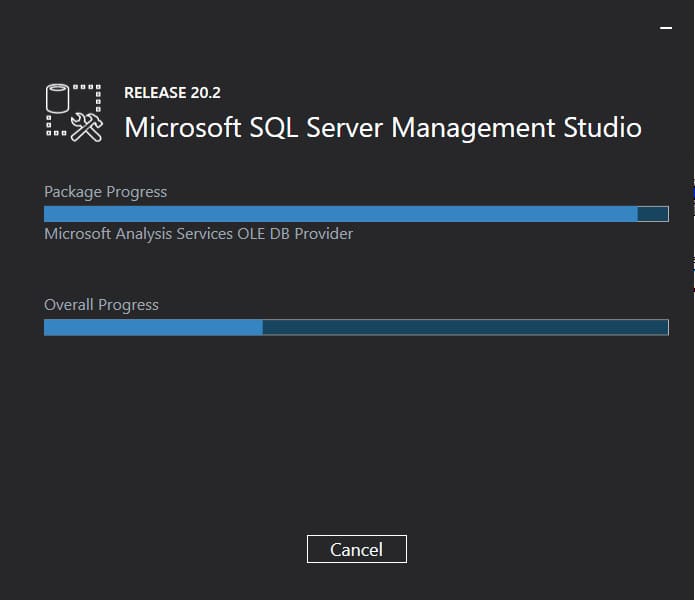Click the filled portion of Package Progress bar
695x600 pixels.
click(x=340, y=214)
